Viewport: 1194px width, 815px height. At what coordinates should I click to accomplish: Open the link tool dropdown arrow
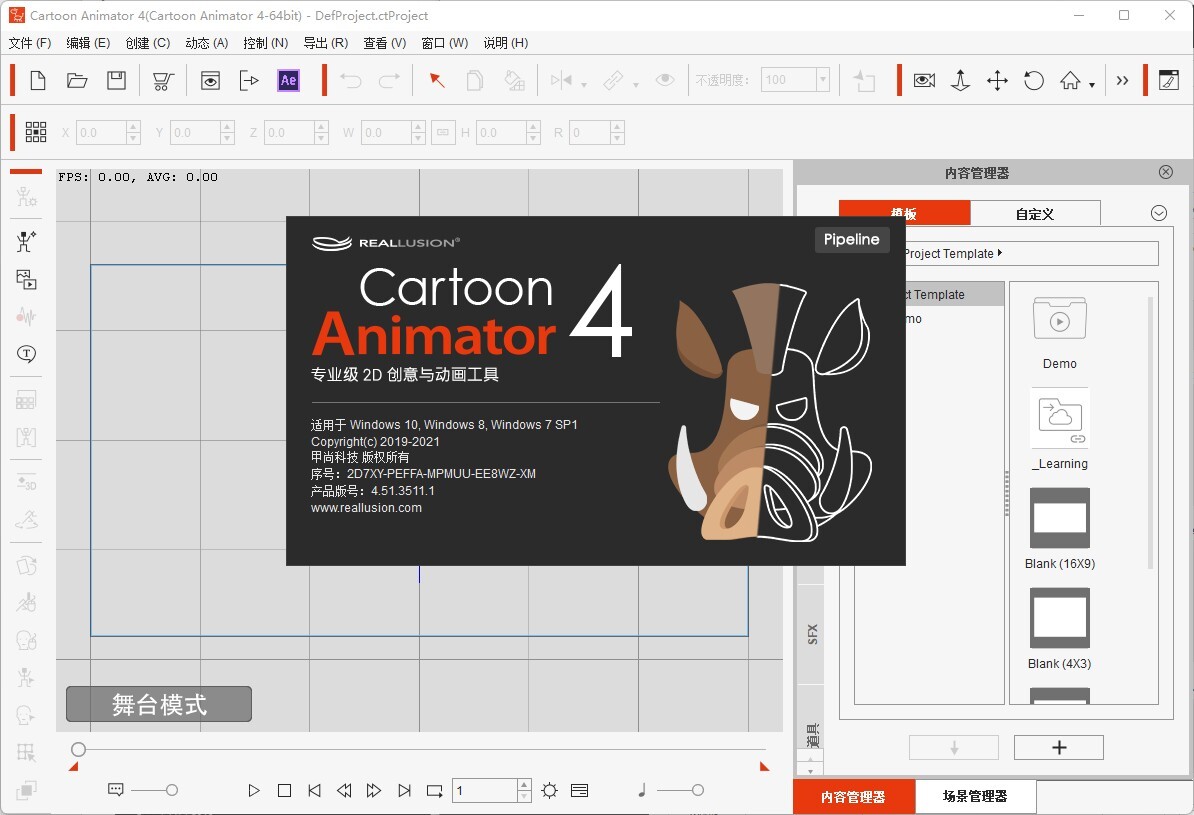point(636,85)
